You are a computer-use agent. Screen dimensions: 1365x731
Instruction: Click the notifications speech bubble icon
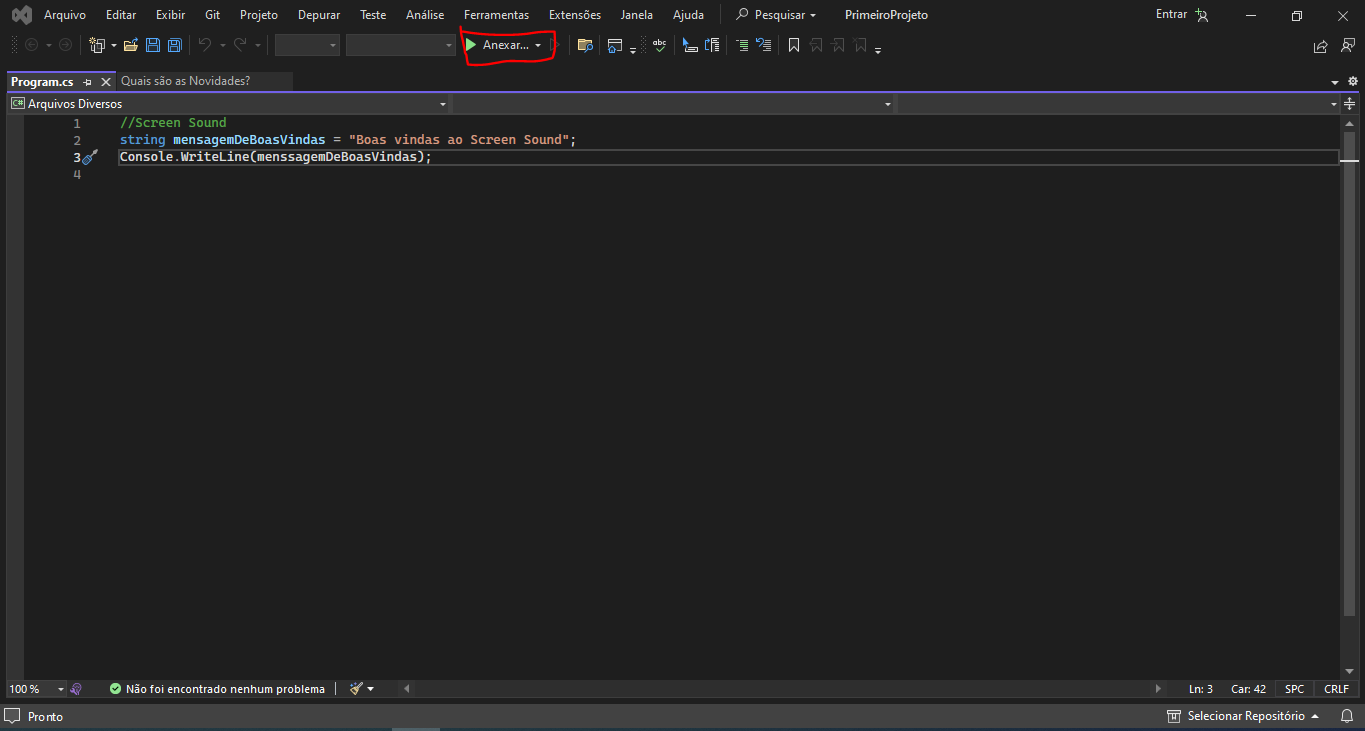pyautogui.click(x=12, y=716)
